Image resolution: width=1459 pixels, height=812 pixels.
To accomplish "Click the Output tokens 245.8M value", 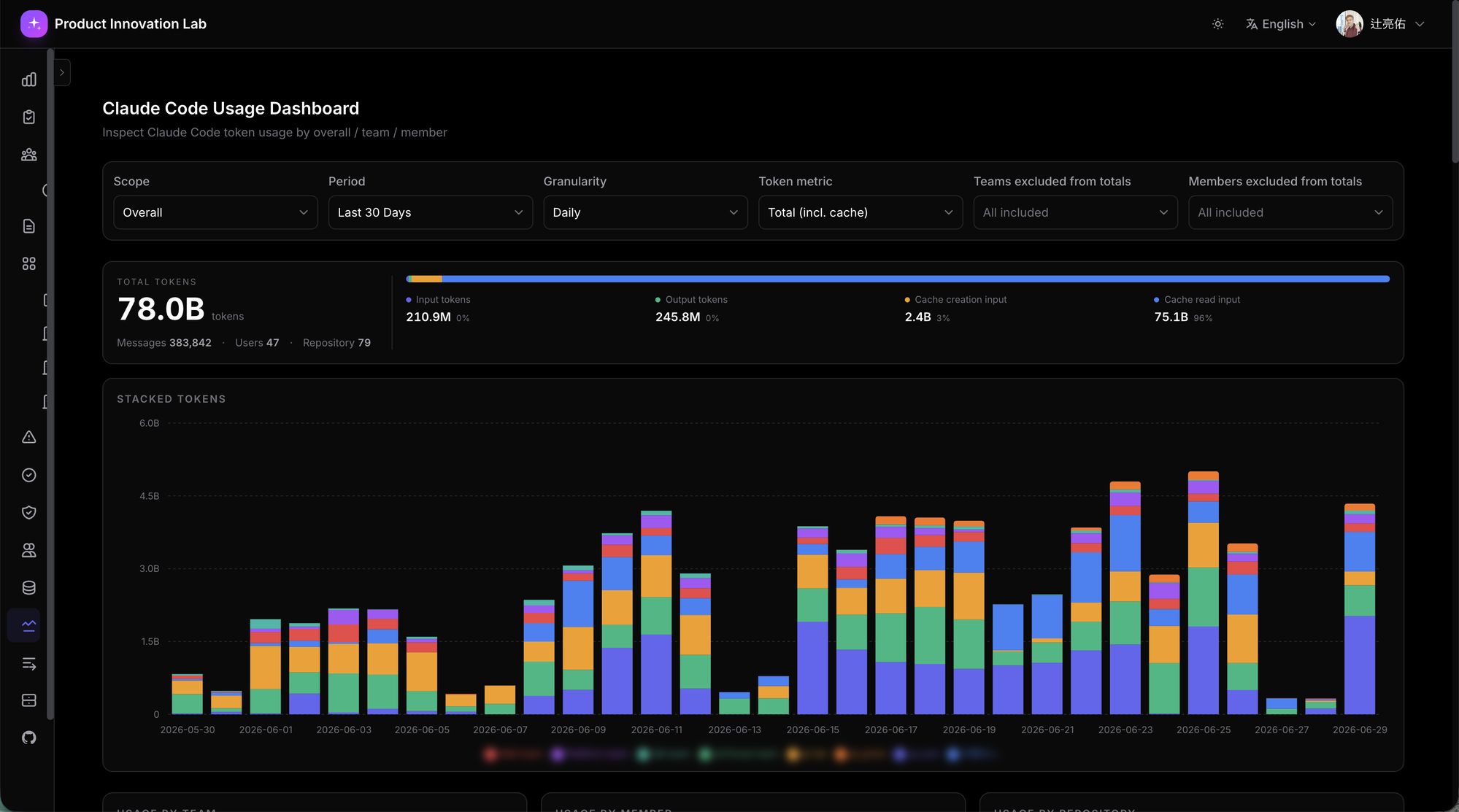I will [678, 317].
